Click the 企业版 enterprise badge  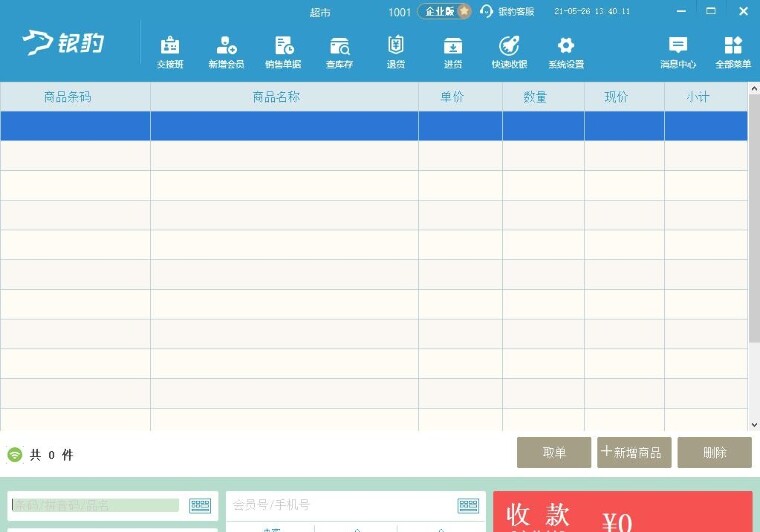tap(444, 11)
